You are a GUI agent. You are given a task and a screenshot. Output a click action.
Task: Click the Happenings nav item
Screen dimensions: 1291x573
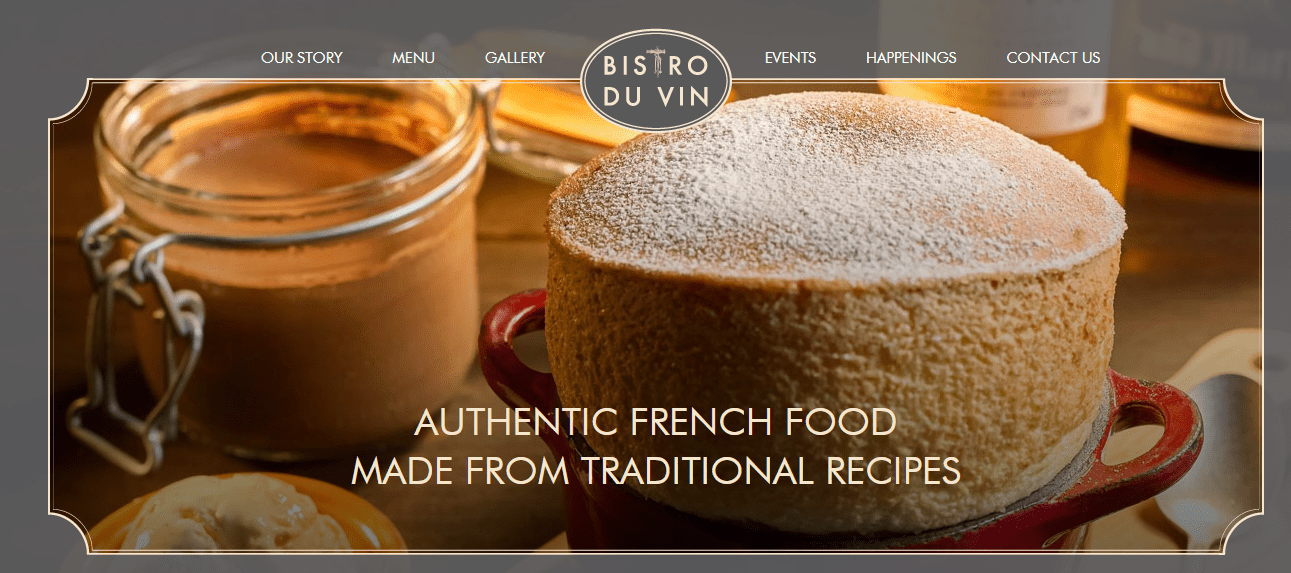pos(911,58)
